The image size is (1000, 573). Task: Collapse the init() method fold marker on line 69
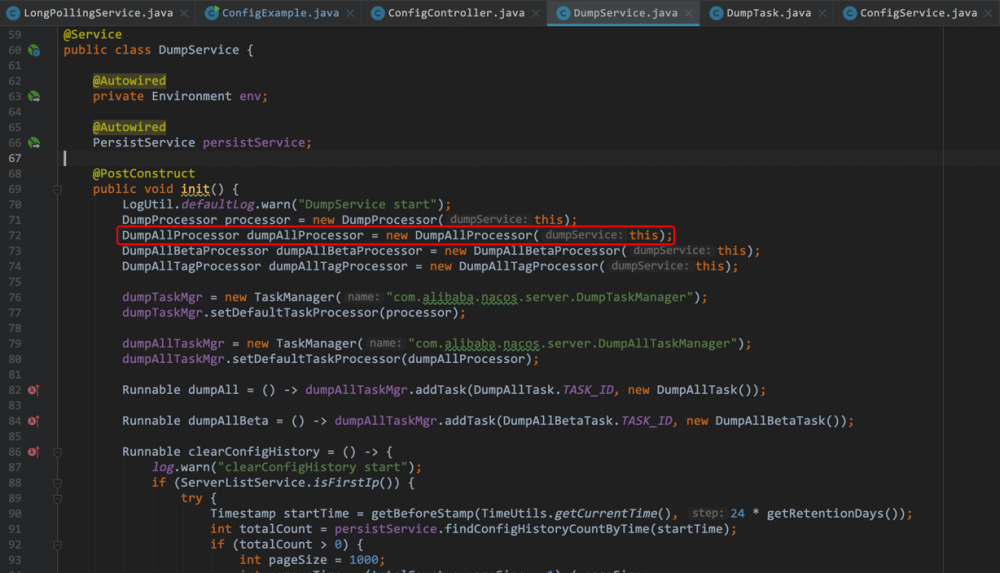57,190
